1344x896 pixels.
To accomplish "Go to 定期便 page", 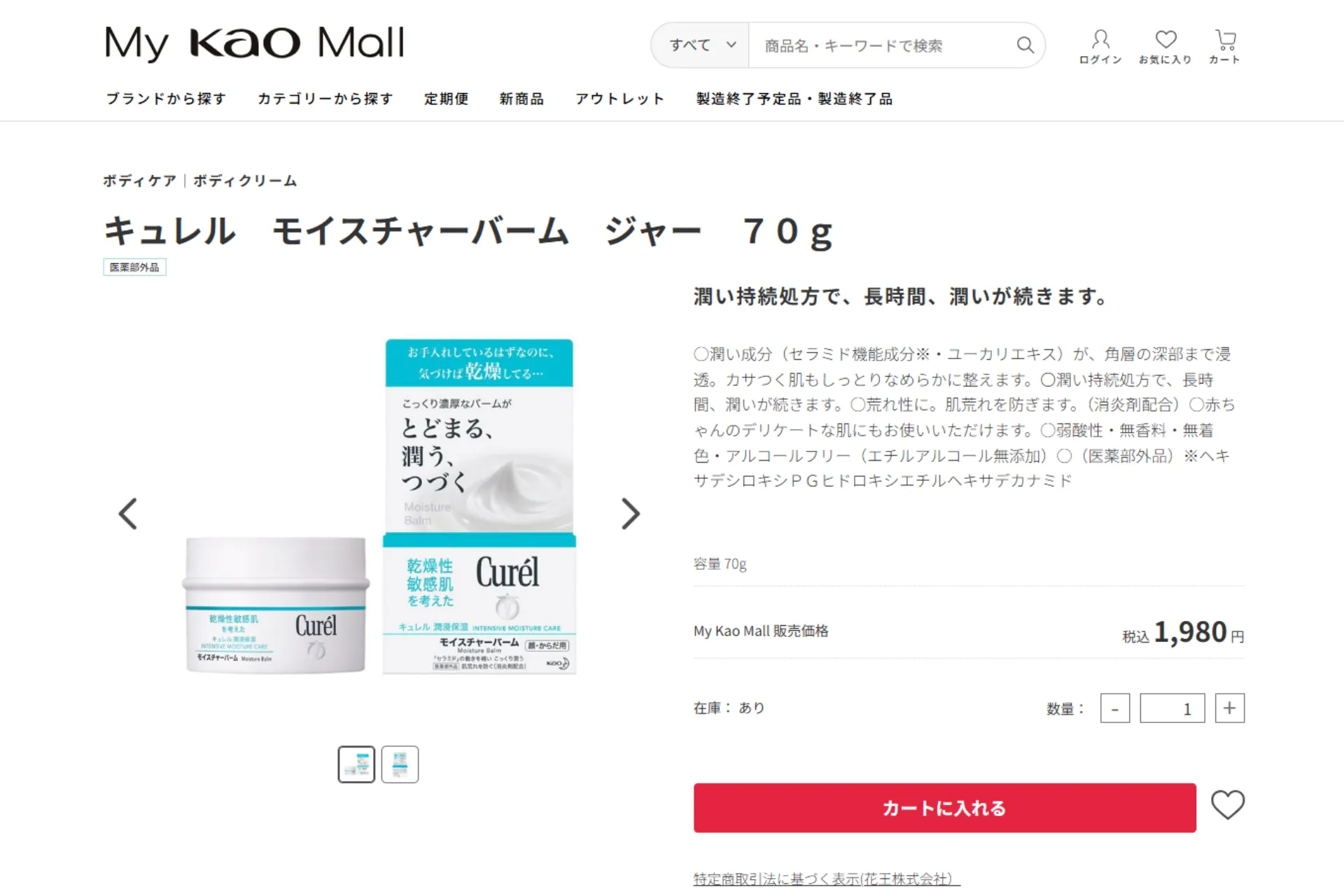I will tap(446, 99).
